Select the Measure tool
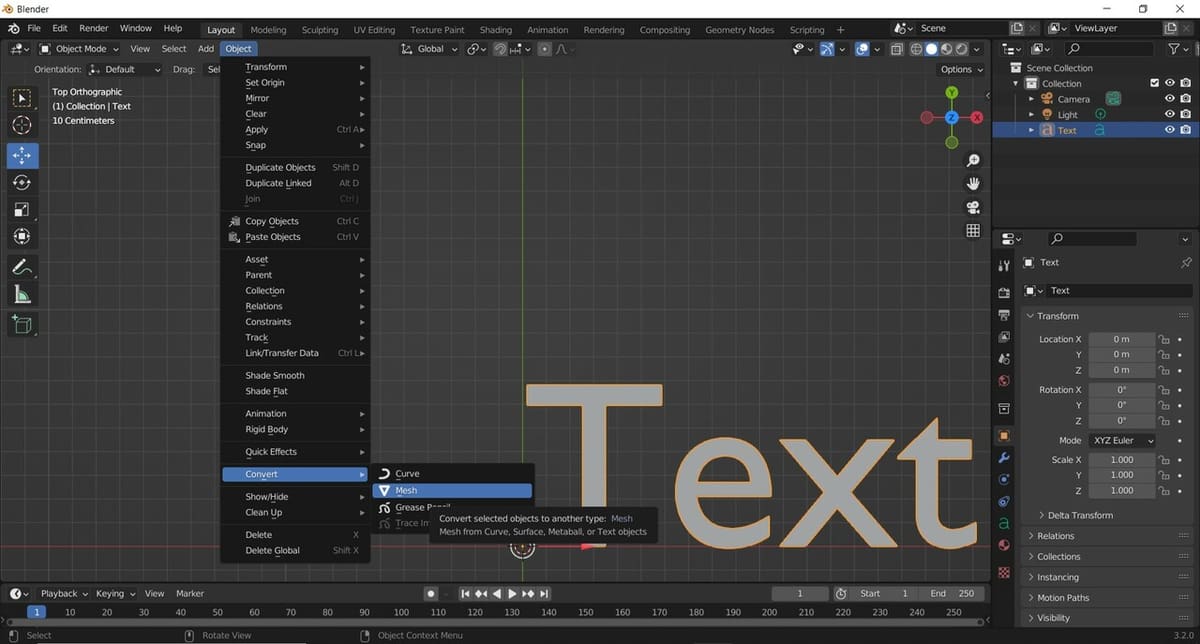1200x644 pixels. coord(22,294)
